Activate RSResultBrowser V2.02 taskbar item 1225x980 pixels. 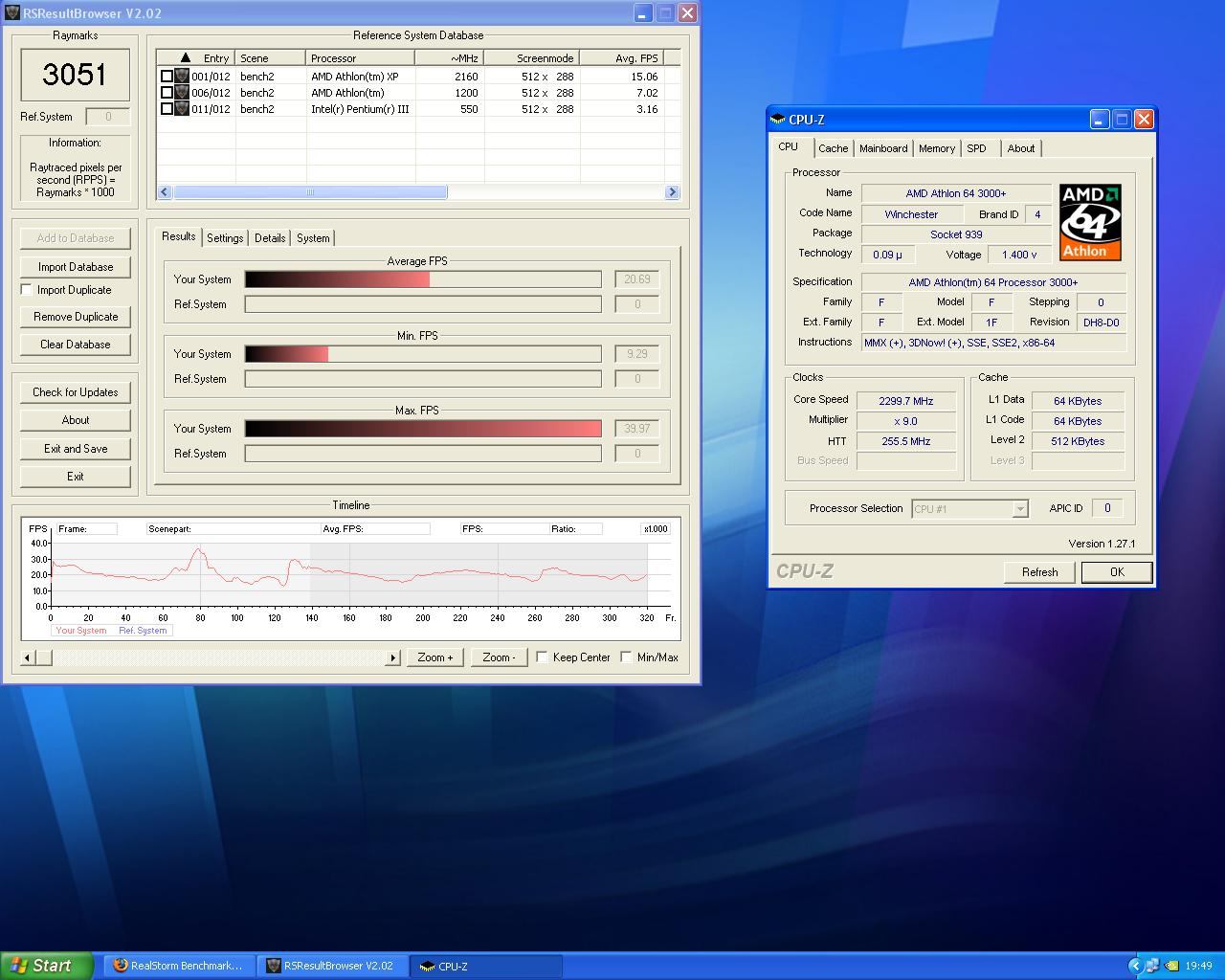(333, 966)
